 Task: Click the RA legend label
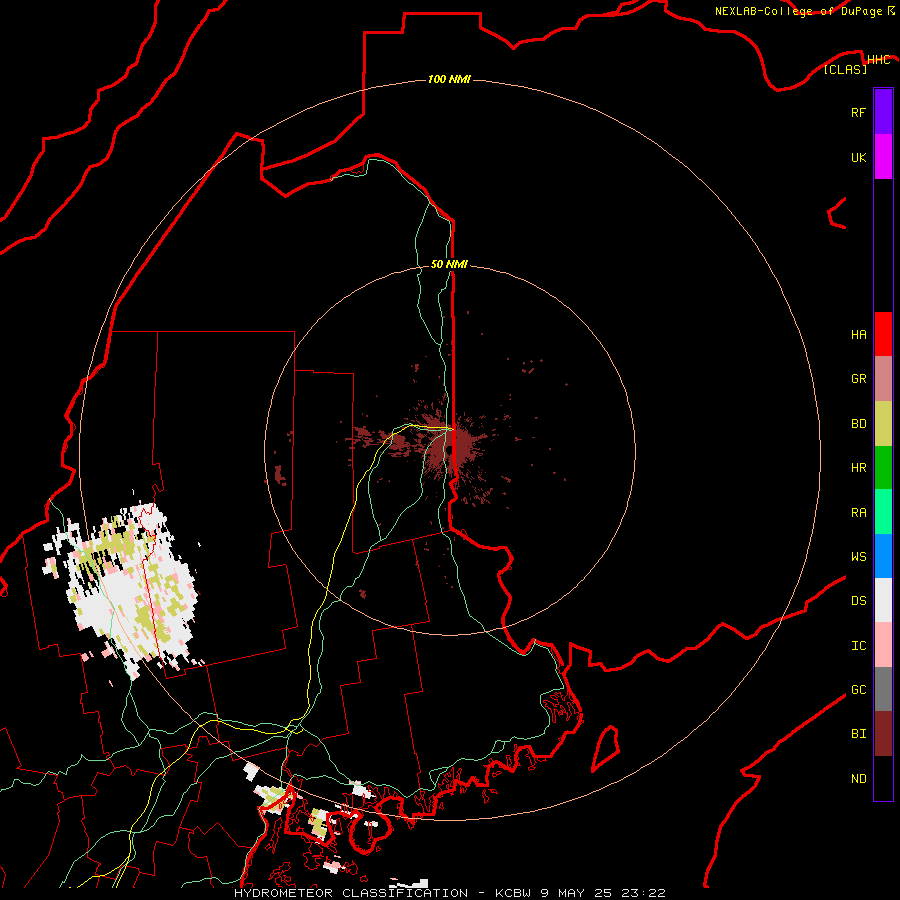[x=858, y=512]
